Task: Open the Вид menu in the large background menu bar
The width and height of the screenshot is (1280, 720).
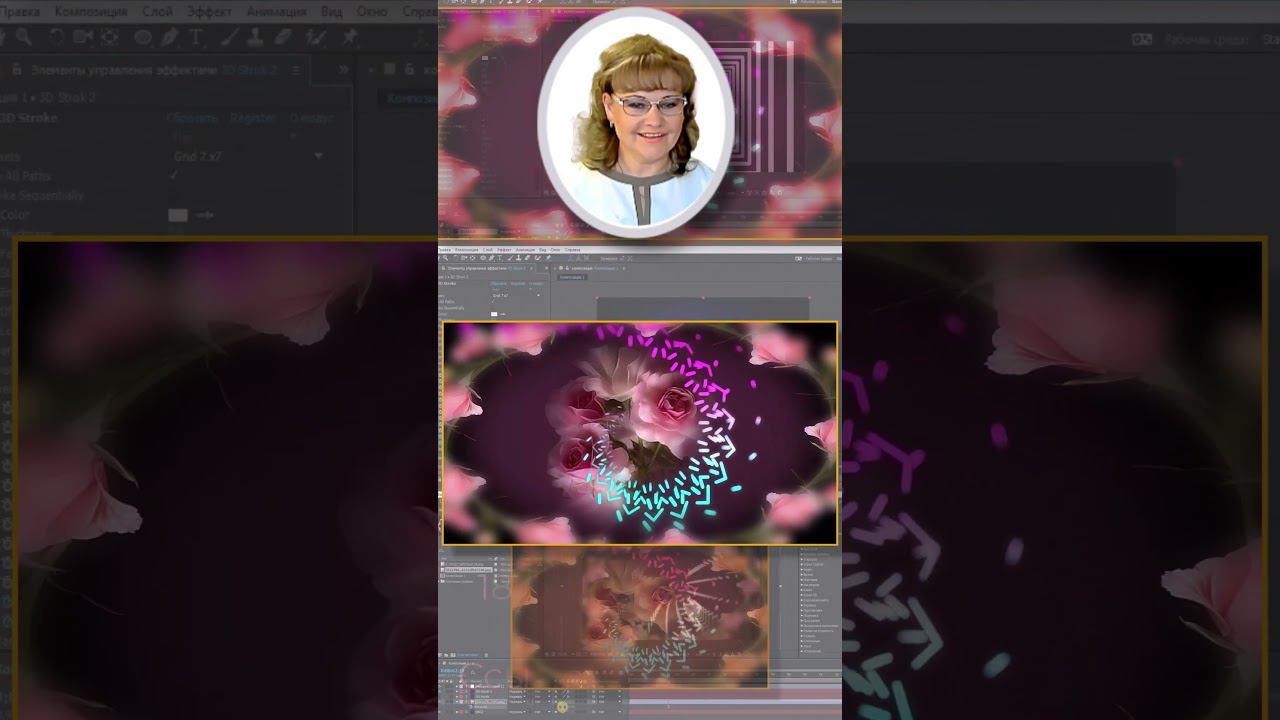Action: [x=331, y=12]
